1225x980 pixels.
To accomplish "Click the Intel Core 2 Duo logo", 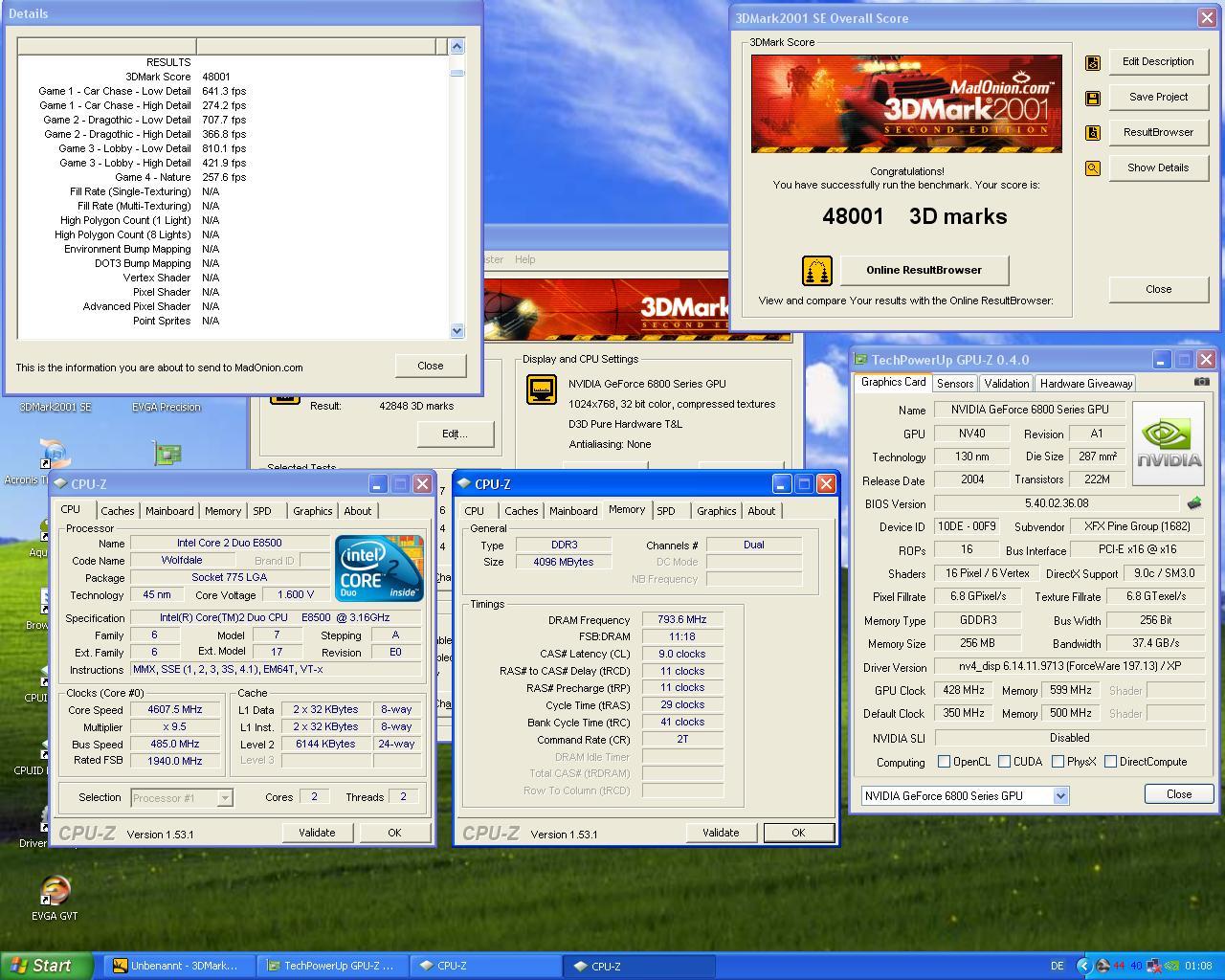I will [x=379, y=568].
